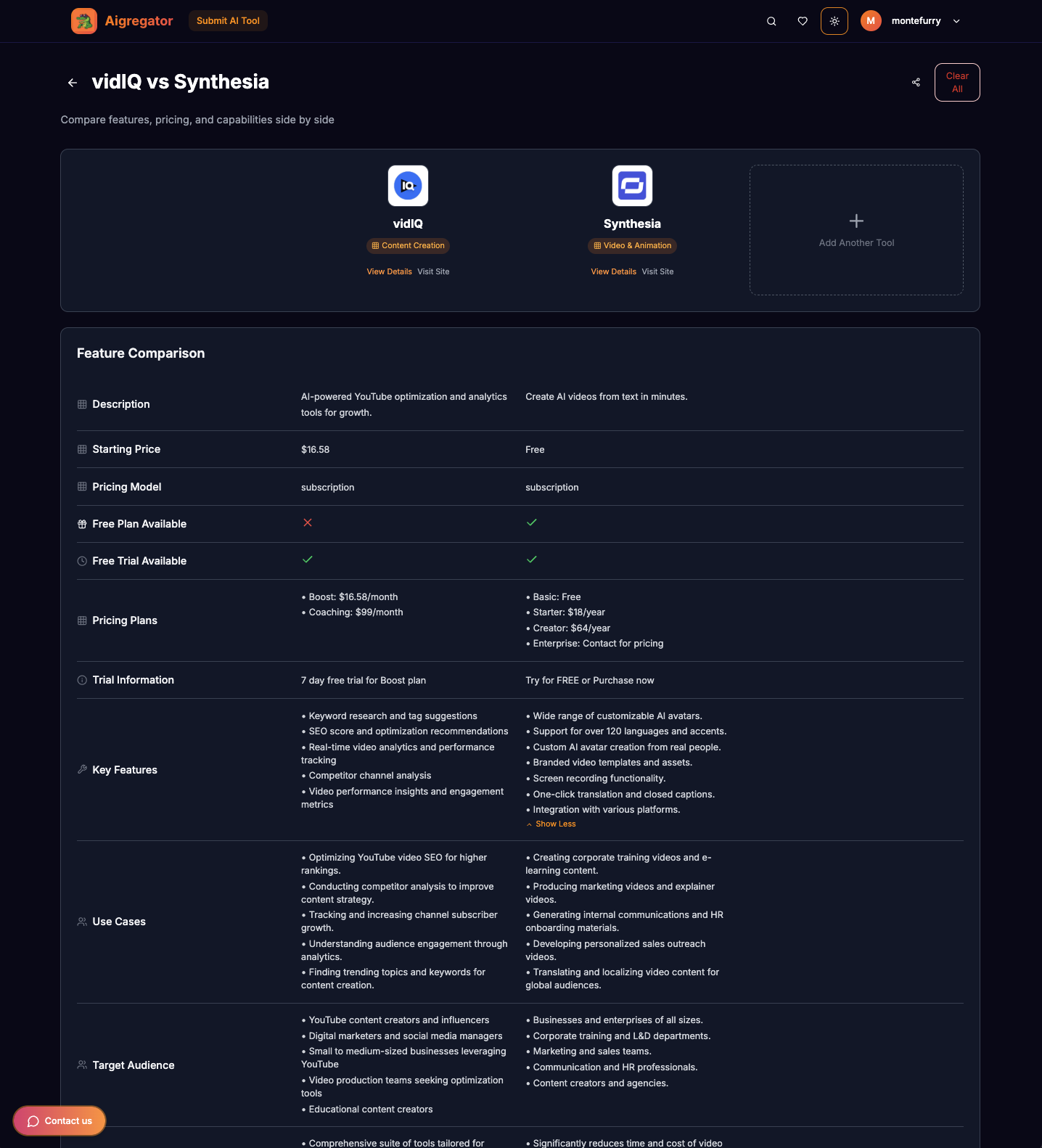Click the Competitor channel analysis feature text
The image size is (1042, 1148).
(366, 776)
